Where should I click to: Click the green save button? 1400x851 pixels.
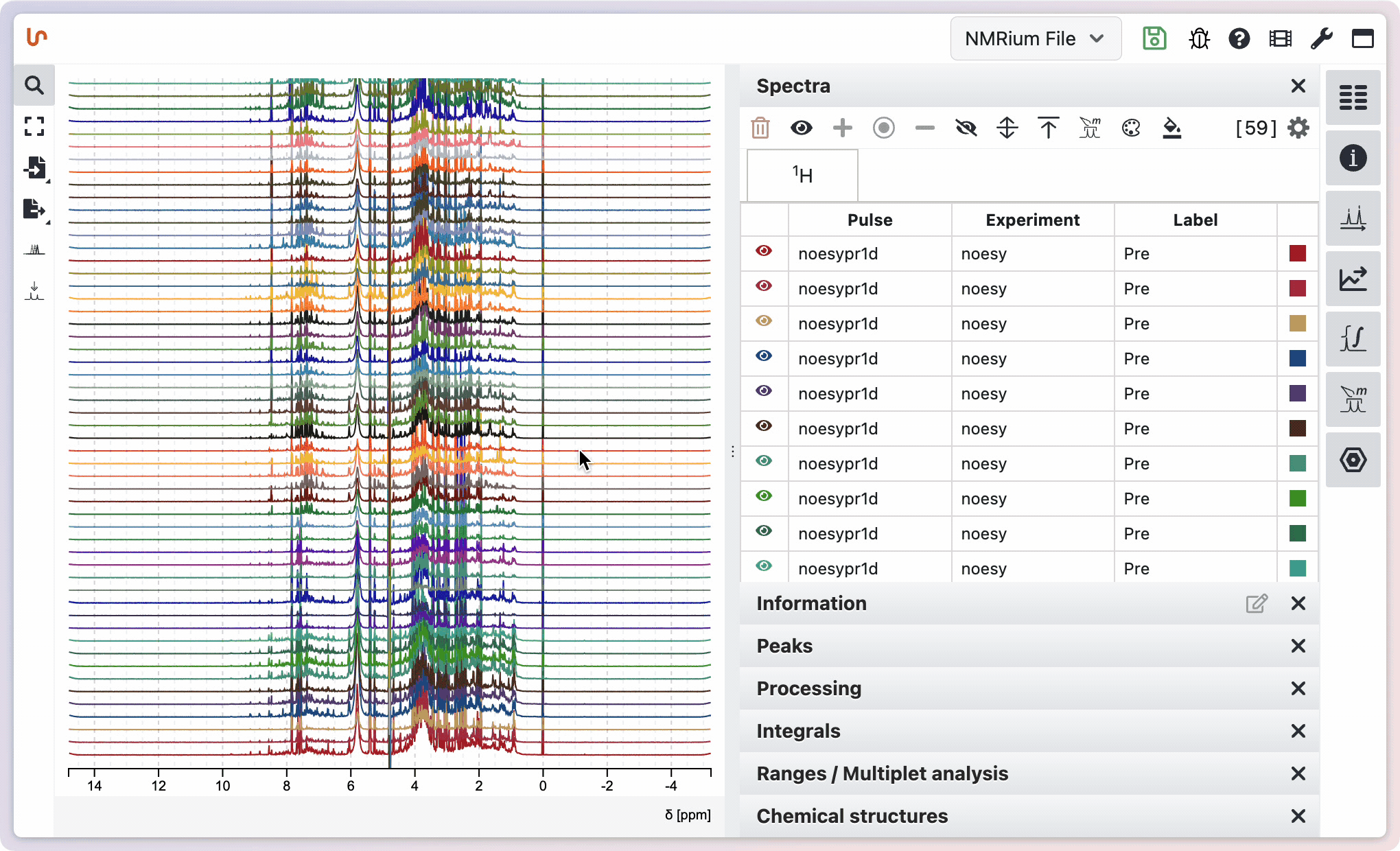click(1154, 38)
